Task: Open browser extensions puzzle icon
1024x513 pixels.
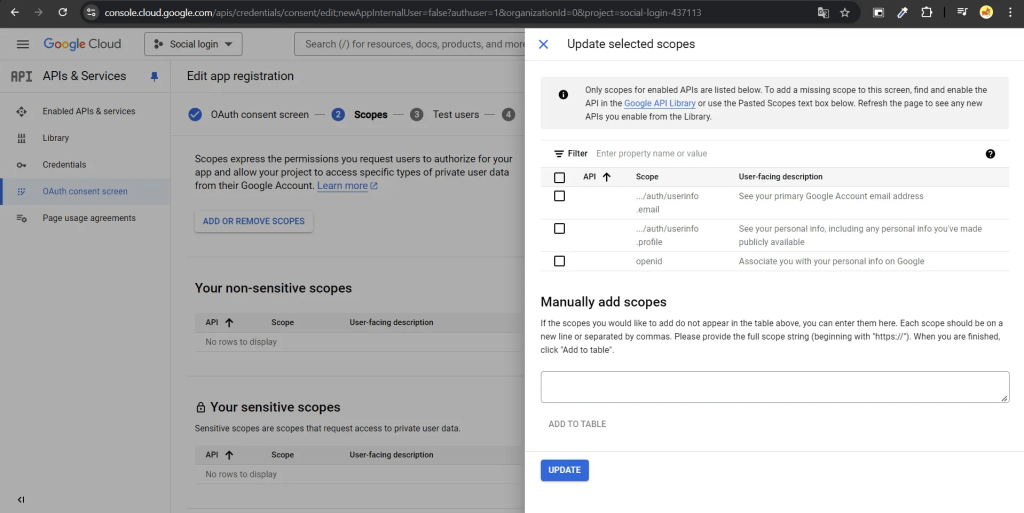Action: pyautogui.click(x=926, y=13)
